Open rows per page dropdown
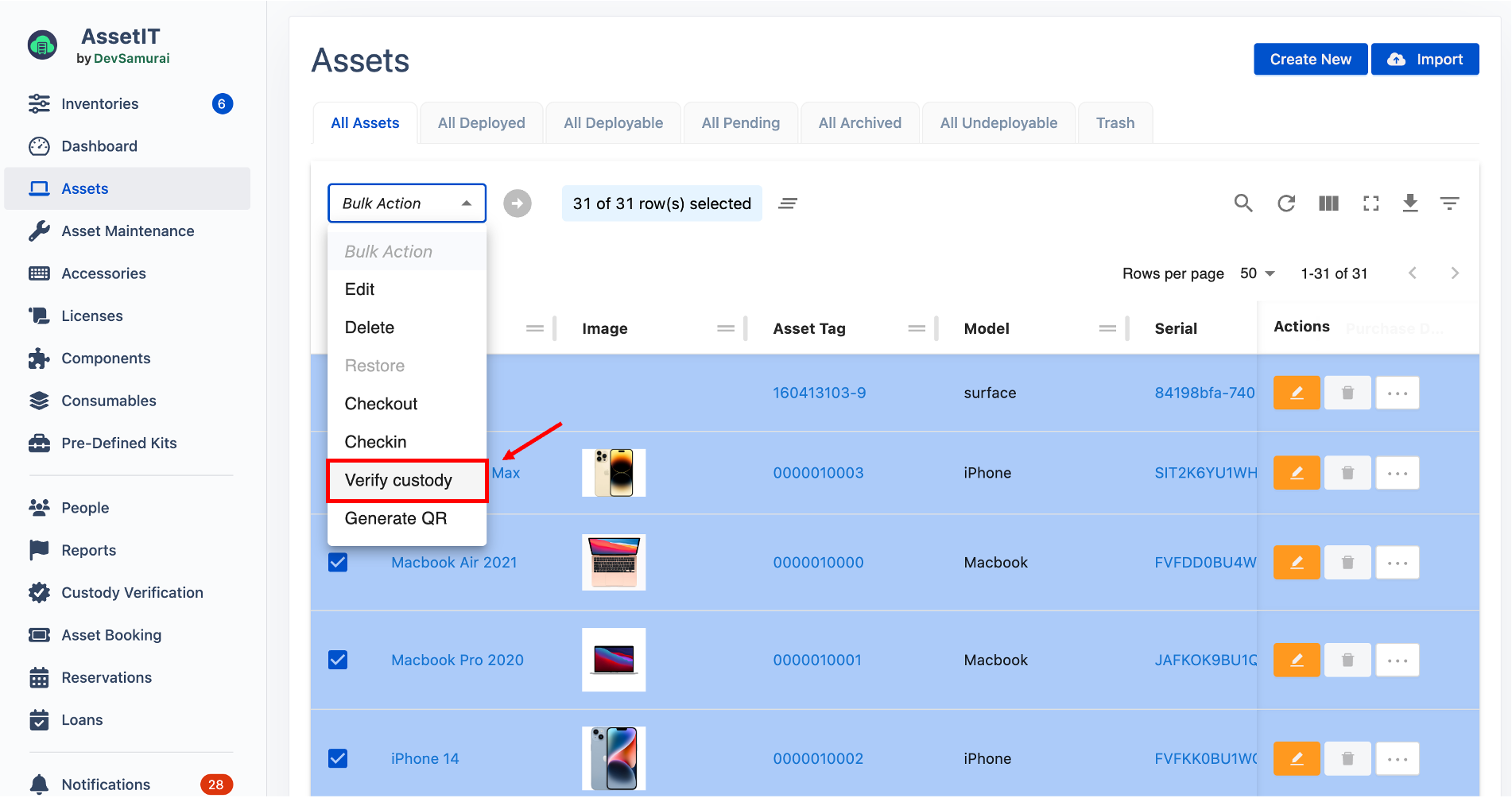Screen dimensions: 1512x798 tap(1258, 273)
